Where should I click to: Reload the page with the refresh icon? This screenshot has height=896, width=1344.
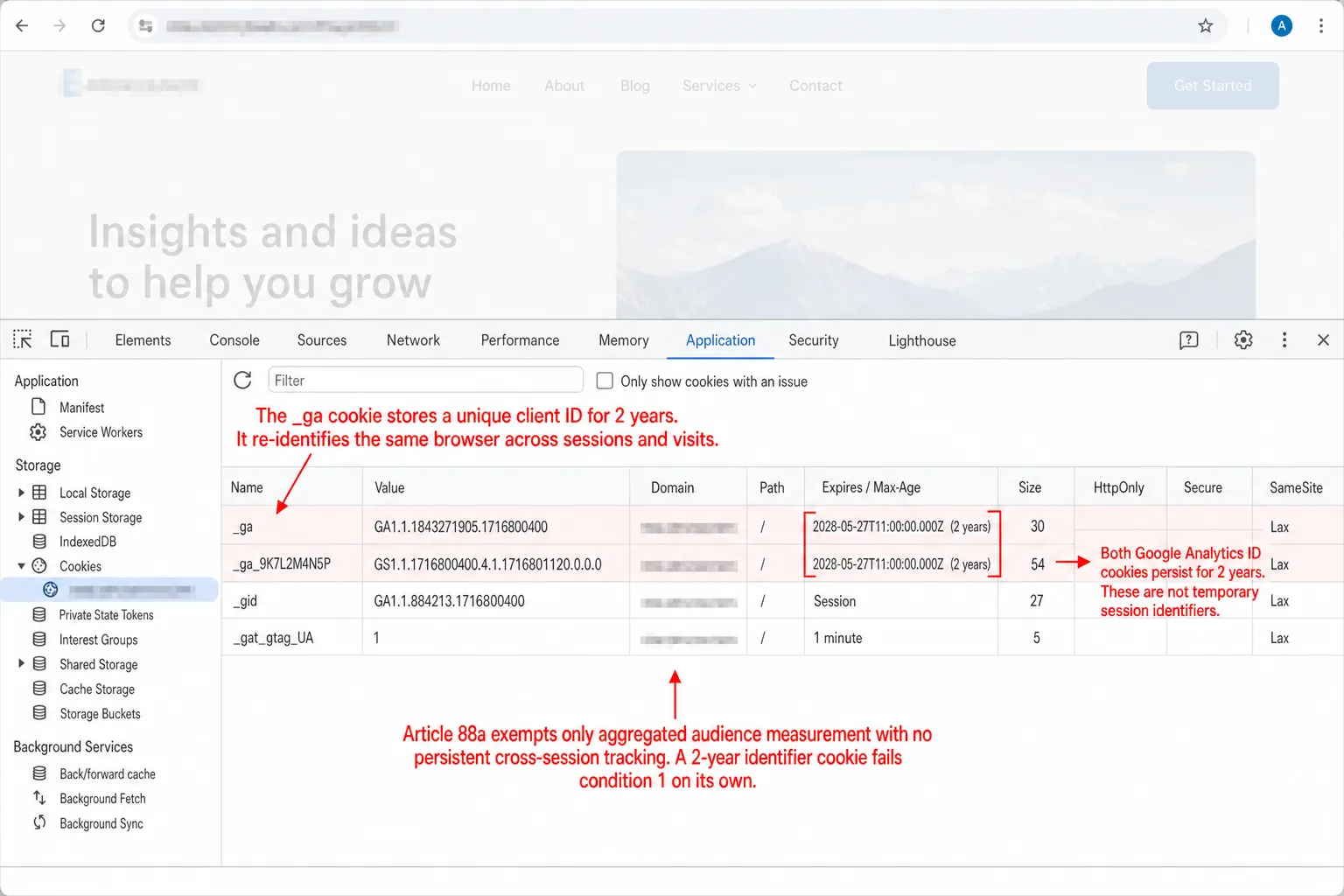tap(98, 26)
